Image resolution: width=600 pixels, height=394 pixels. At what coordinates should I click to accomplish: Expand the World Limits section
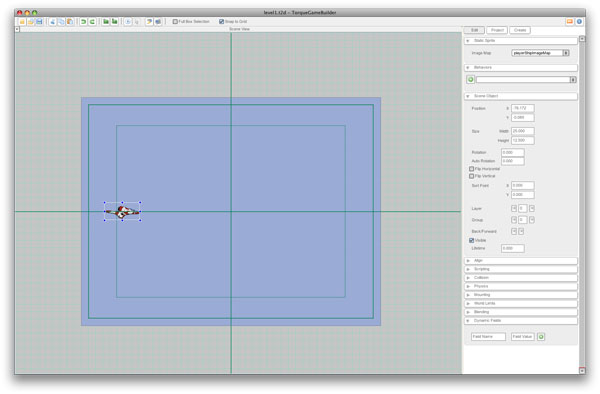521,303
